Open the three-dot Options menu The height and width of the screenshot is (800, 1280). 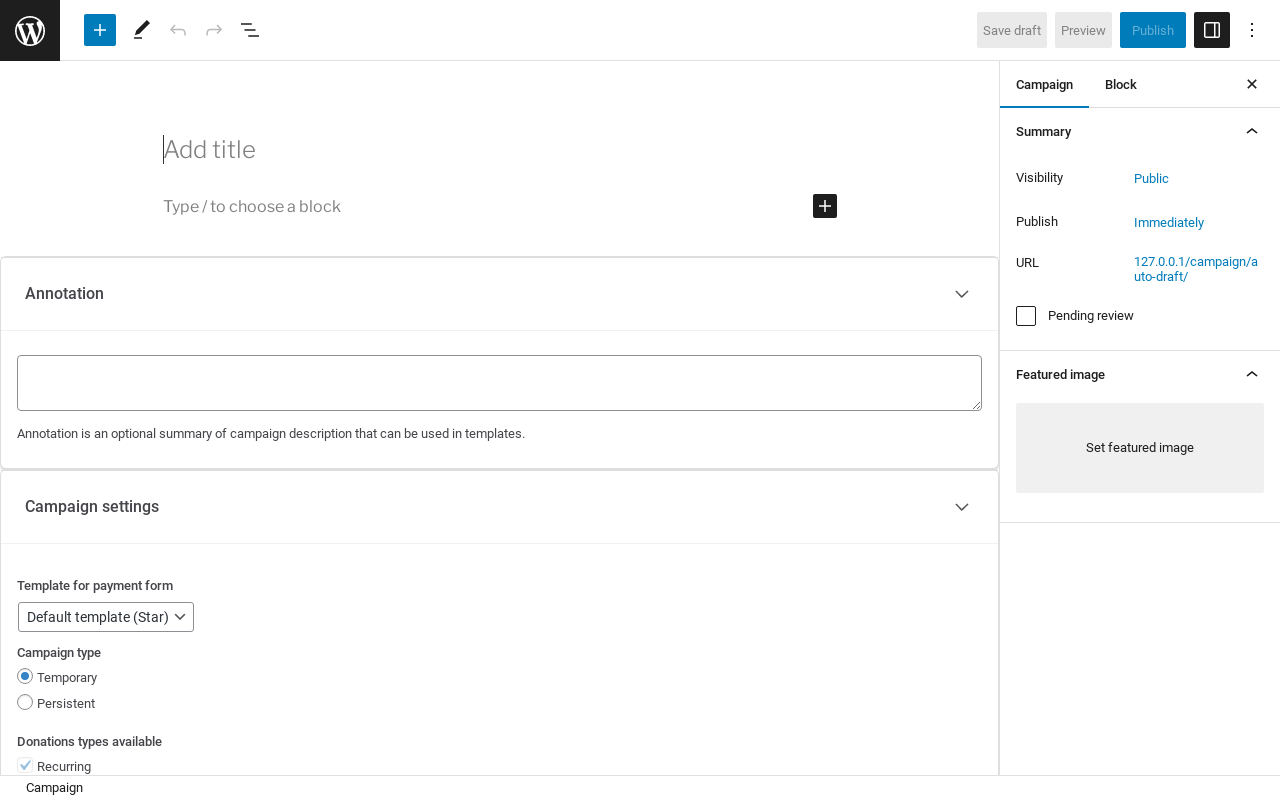point(1252,30)
